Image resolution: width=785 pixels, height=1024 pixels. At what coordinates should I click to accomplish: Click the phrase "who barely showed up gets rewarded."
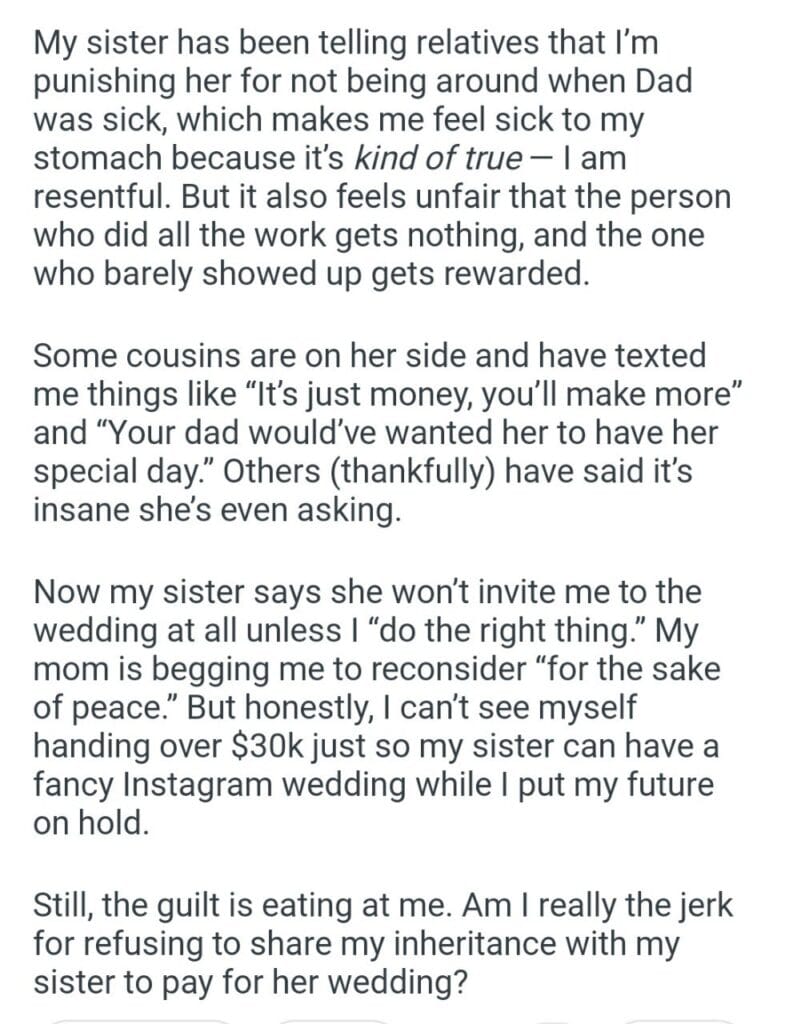click(309, 276)
